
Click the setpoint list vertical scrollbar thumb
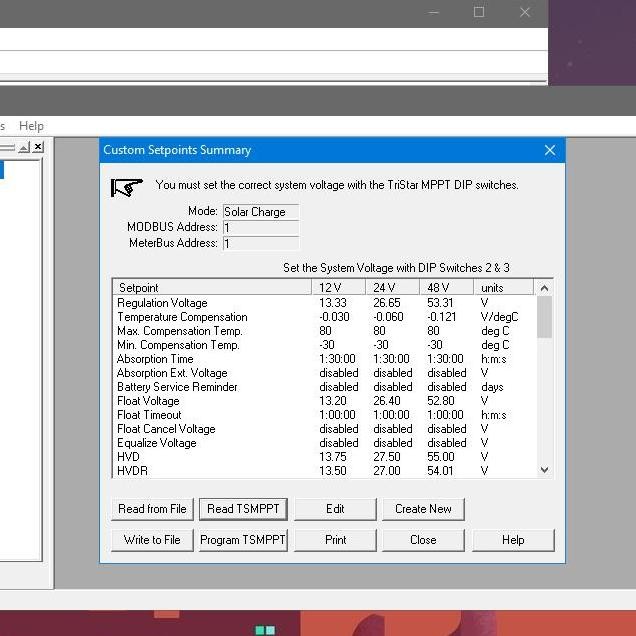544,318
